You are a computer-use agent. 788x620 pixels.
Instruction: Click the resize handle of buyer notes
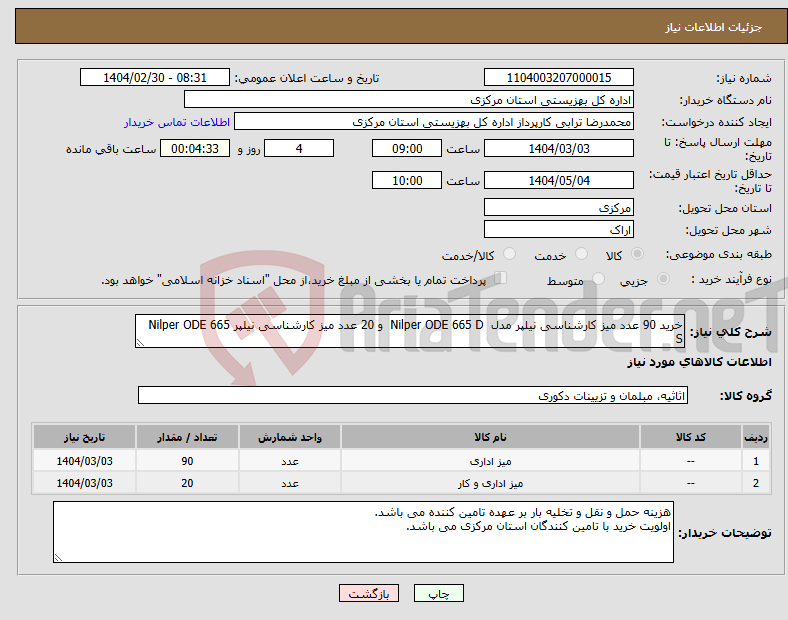(58, 558)
